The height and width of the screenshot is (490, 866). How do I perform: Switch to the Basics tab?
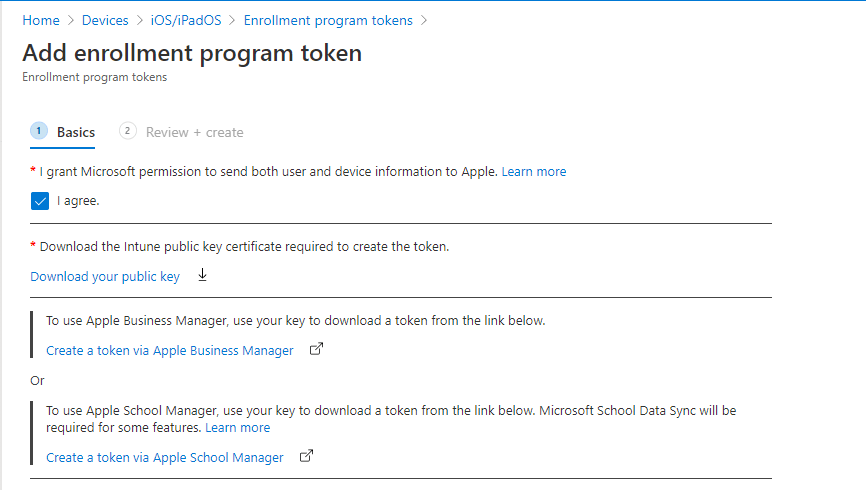[x=76, y=132]
